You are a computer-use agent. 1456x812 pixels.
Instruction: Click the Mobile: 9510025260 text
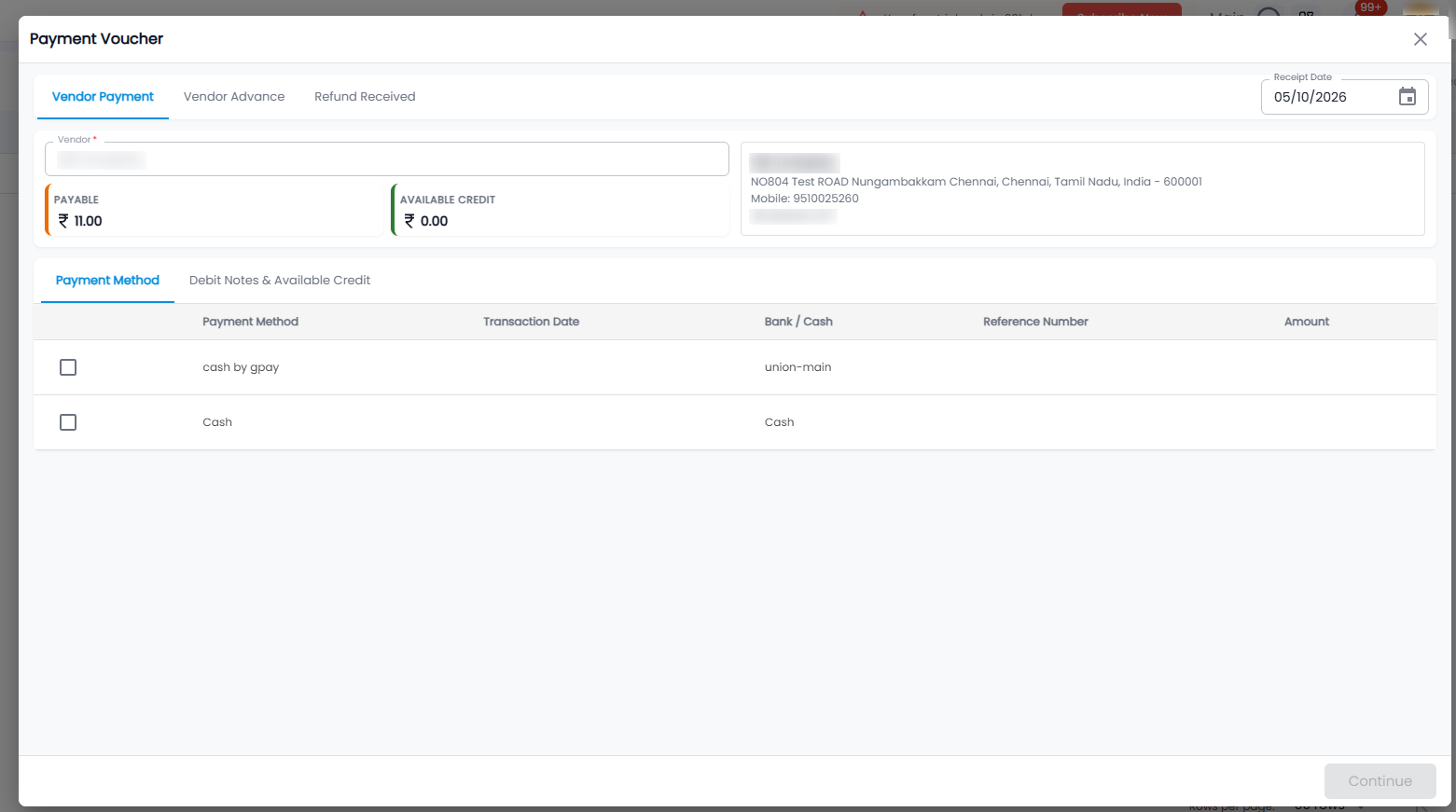[x=804, y=199]
